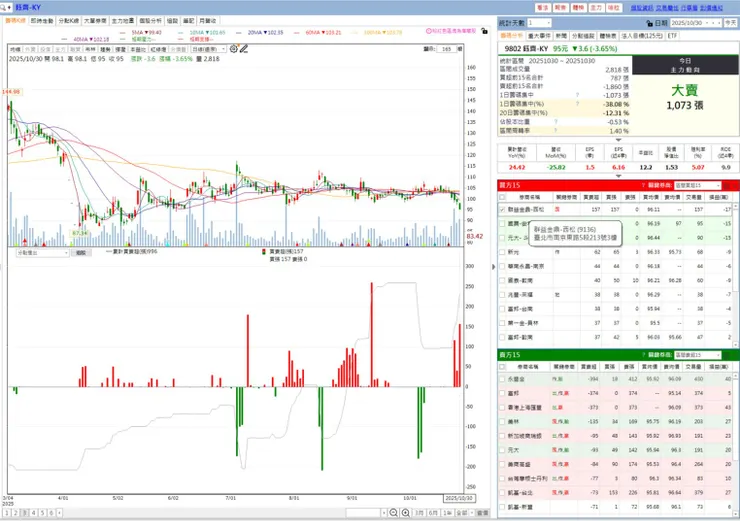This screenshot has width=740, height=521.
Task: Switch to the 即時走勢 tab
Action: [42, 21]
